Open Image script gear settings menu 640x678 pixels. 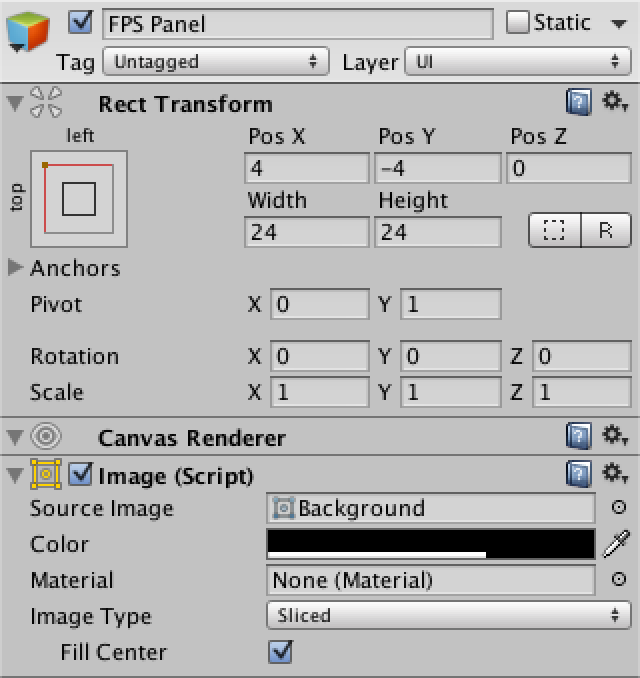[x=614, y=474]
